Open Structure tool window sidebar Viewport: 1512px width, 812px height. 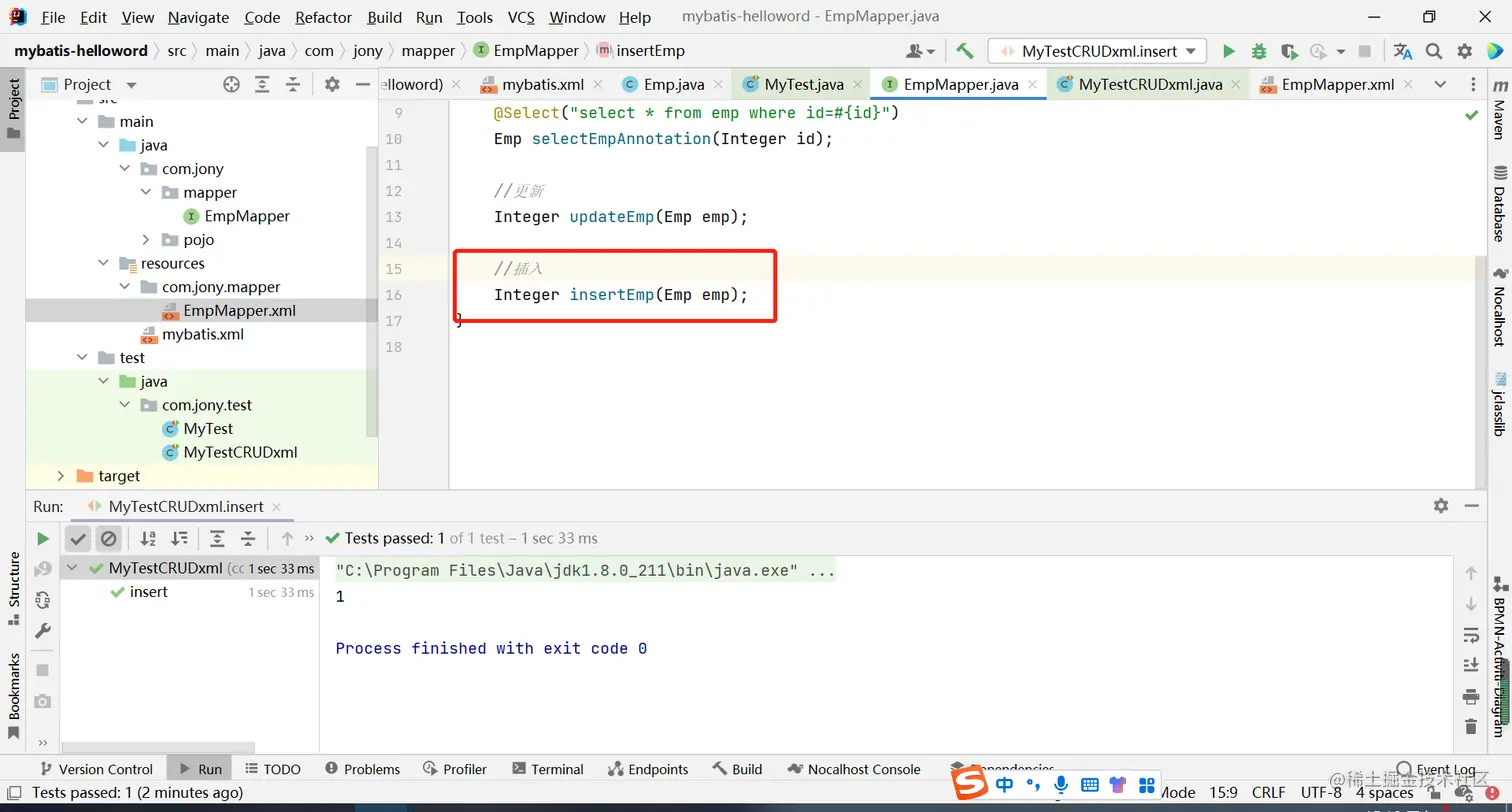(14, 588)
